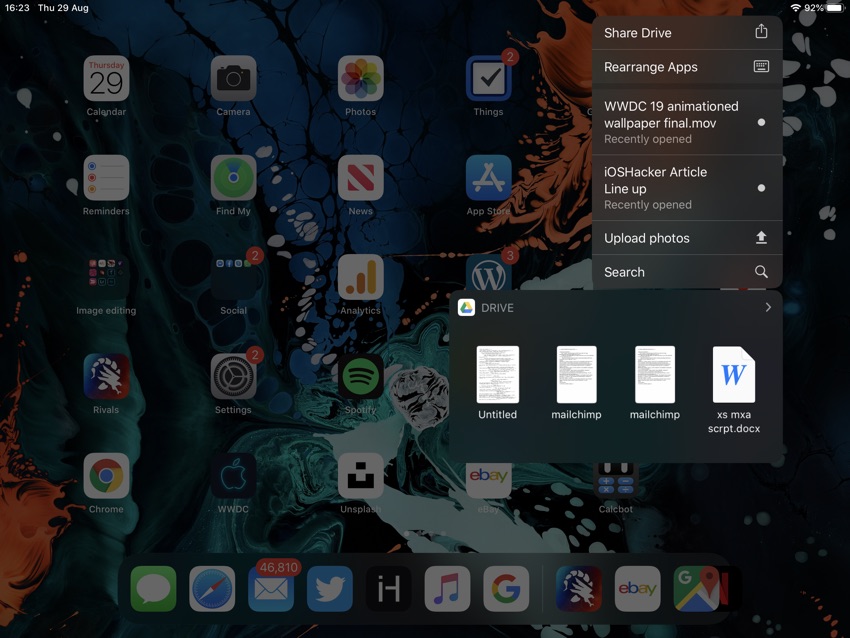Viewport: 850px width, 638px height.
Task: Open WWDC 19 animationed wallpaper final.mov
Action: (x=687, y=122)
